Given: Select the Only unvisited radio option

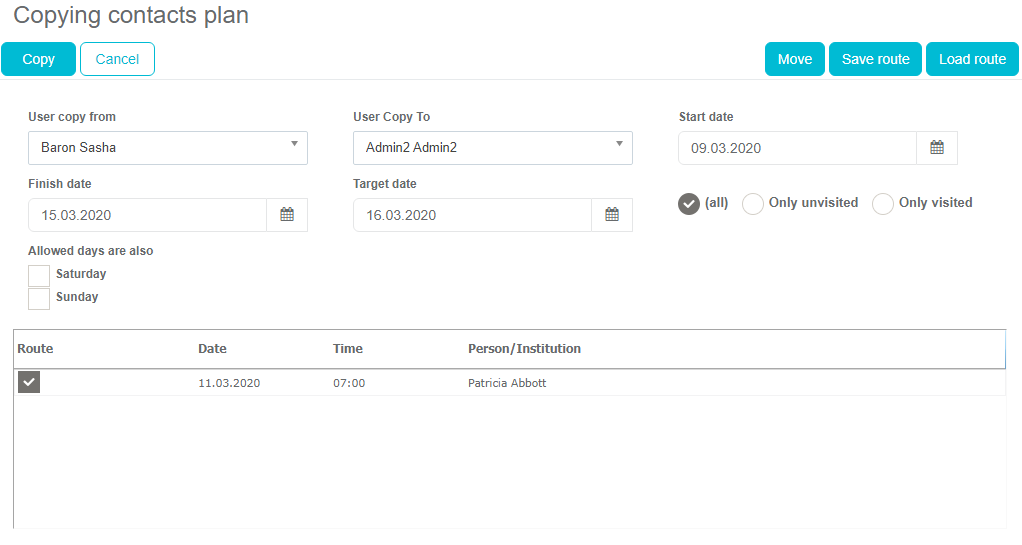Looking at the screenshot, I should click(753, 203).
